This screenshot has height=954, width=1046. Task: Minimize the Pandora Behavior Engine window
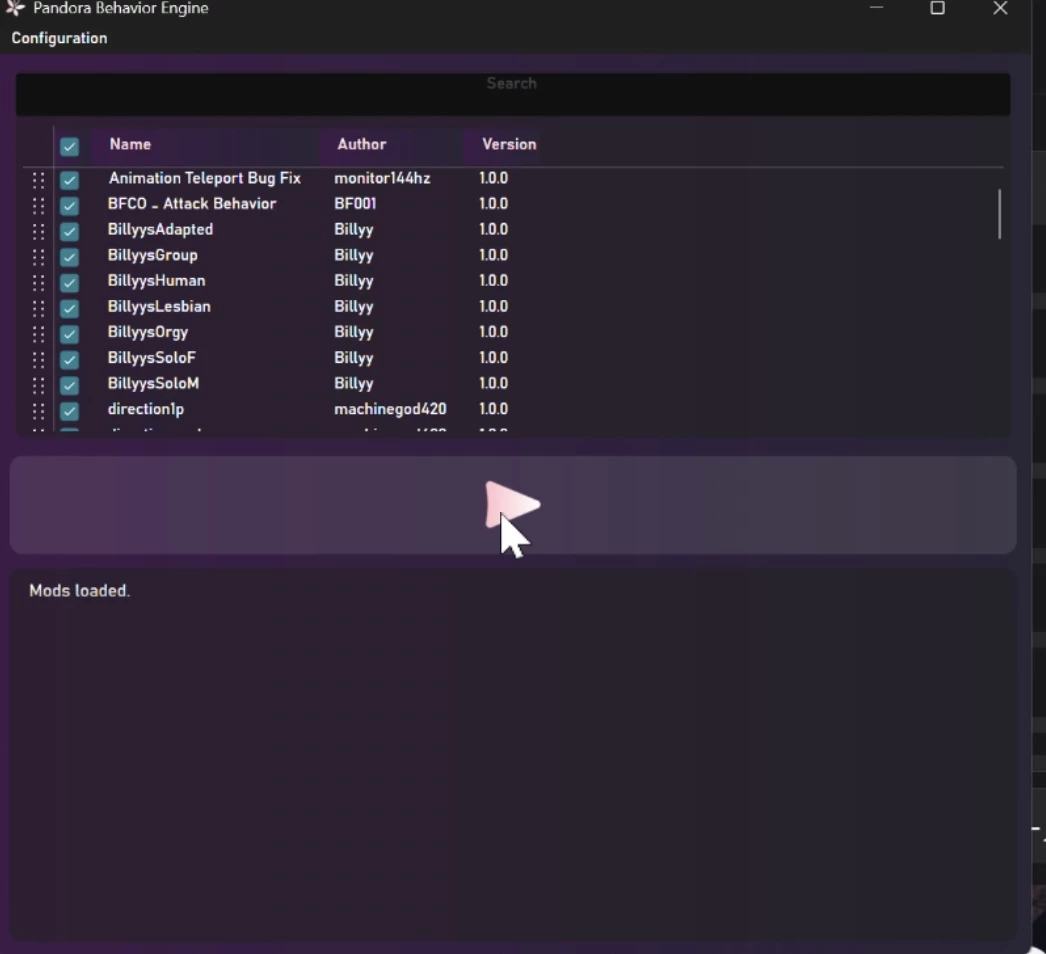tap(877, 8)
